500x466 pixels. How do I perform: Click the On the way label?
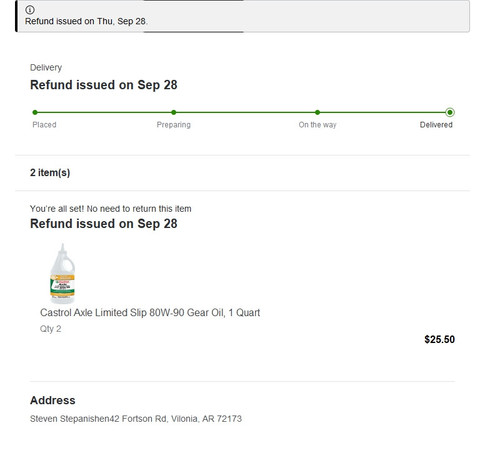pyautogui.click(x=317, y=125)
